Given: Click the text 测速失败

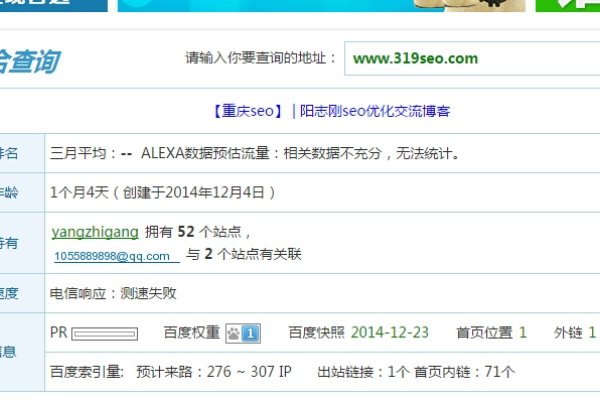Looking at the screenshot, I should [148, 293].
